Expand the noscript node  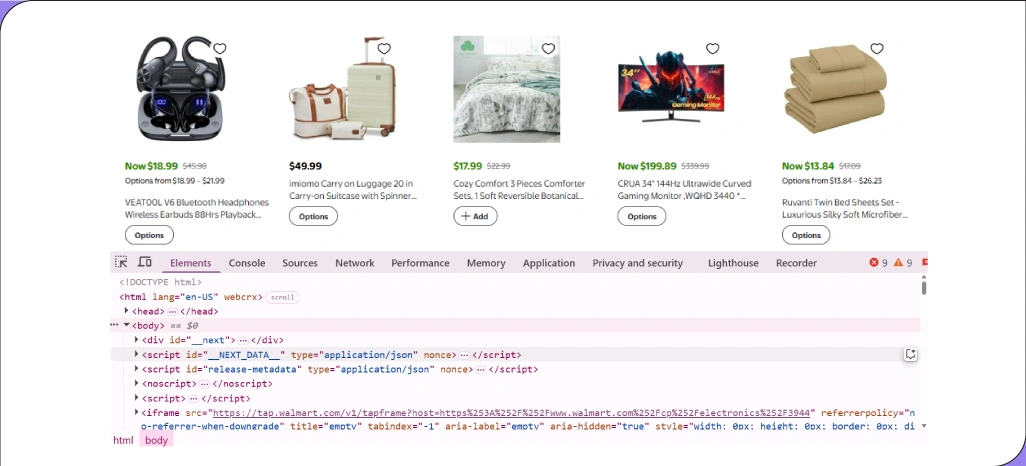point(137,383)
